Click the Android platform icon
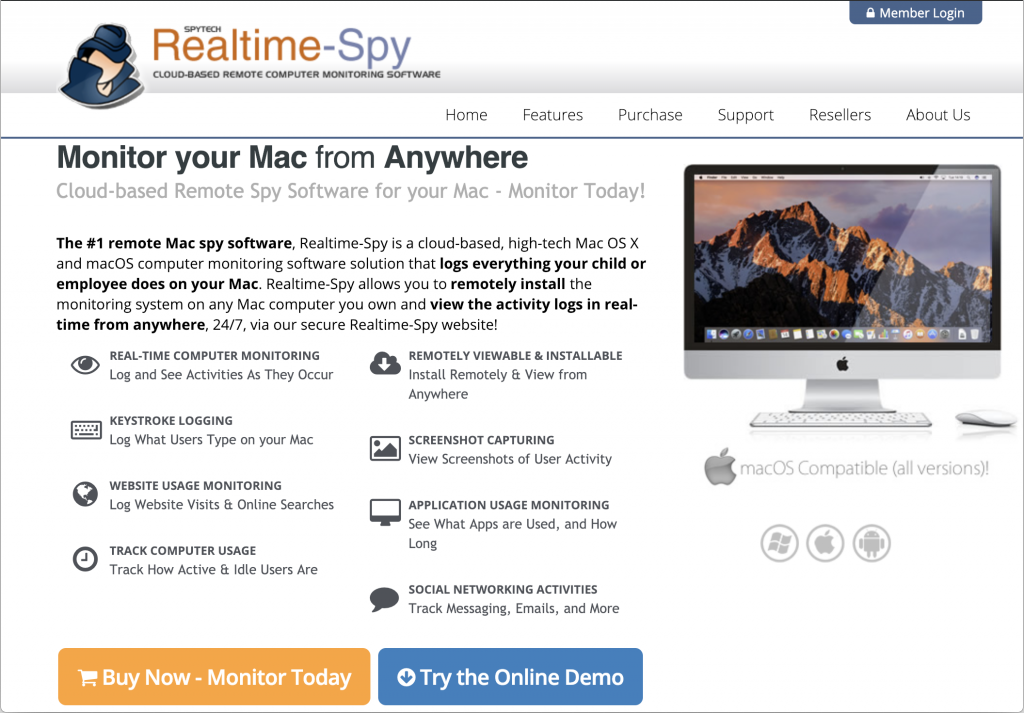 [x=871, y=543]
